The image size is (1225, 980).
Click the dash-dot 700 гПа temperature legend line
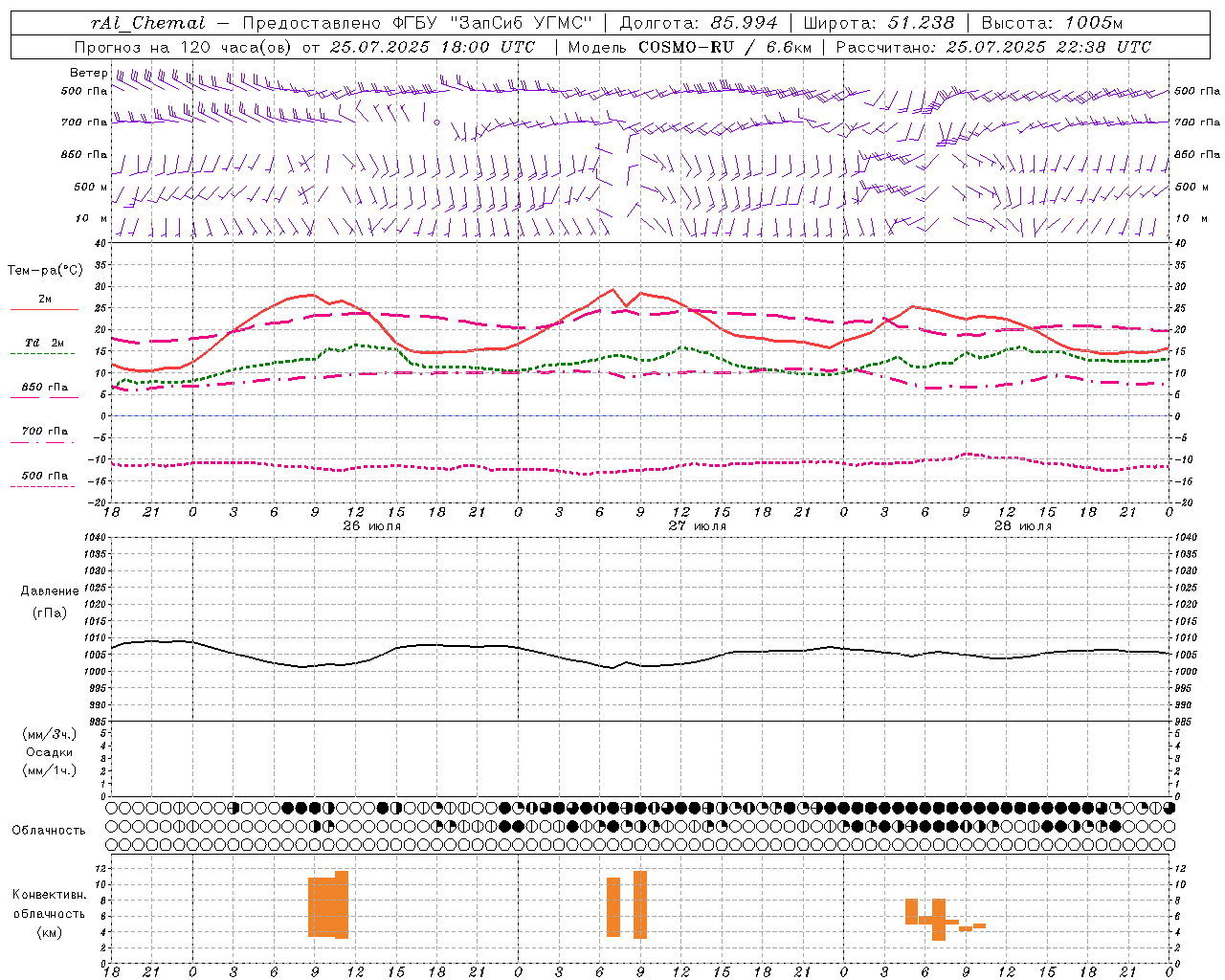[x=42, y=442]
